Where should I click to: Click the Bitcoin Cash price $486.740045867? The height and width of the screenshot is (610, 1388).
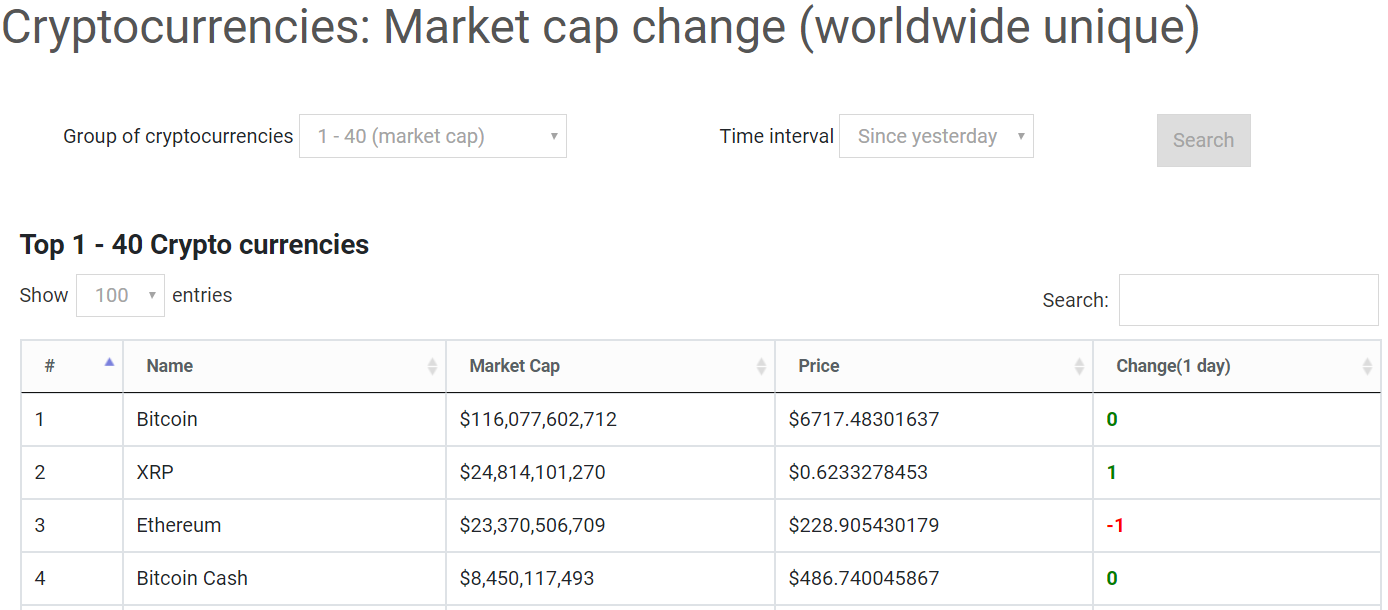tap(864, 578)
